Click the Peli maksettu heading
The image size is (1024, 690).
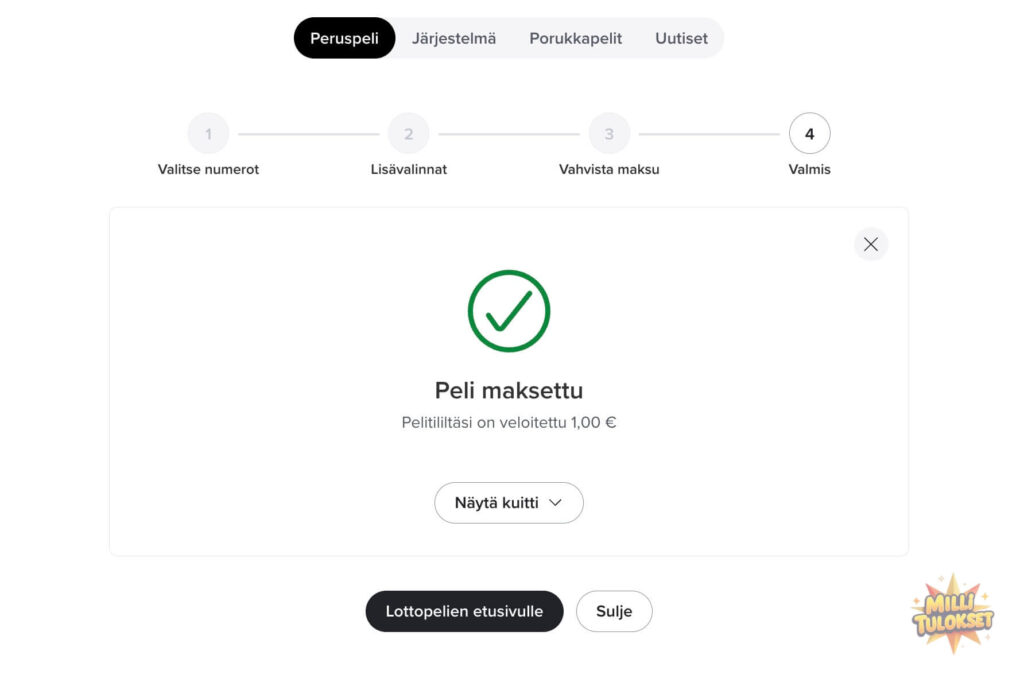pos(509,390)
